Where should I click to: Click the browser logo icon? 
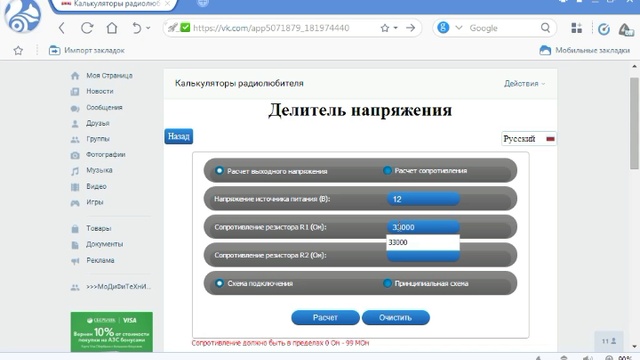[x=22, y=17]
